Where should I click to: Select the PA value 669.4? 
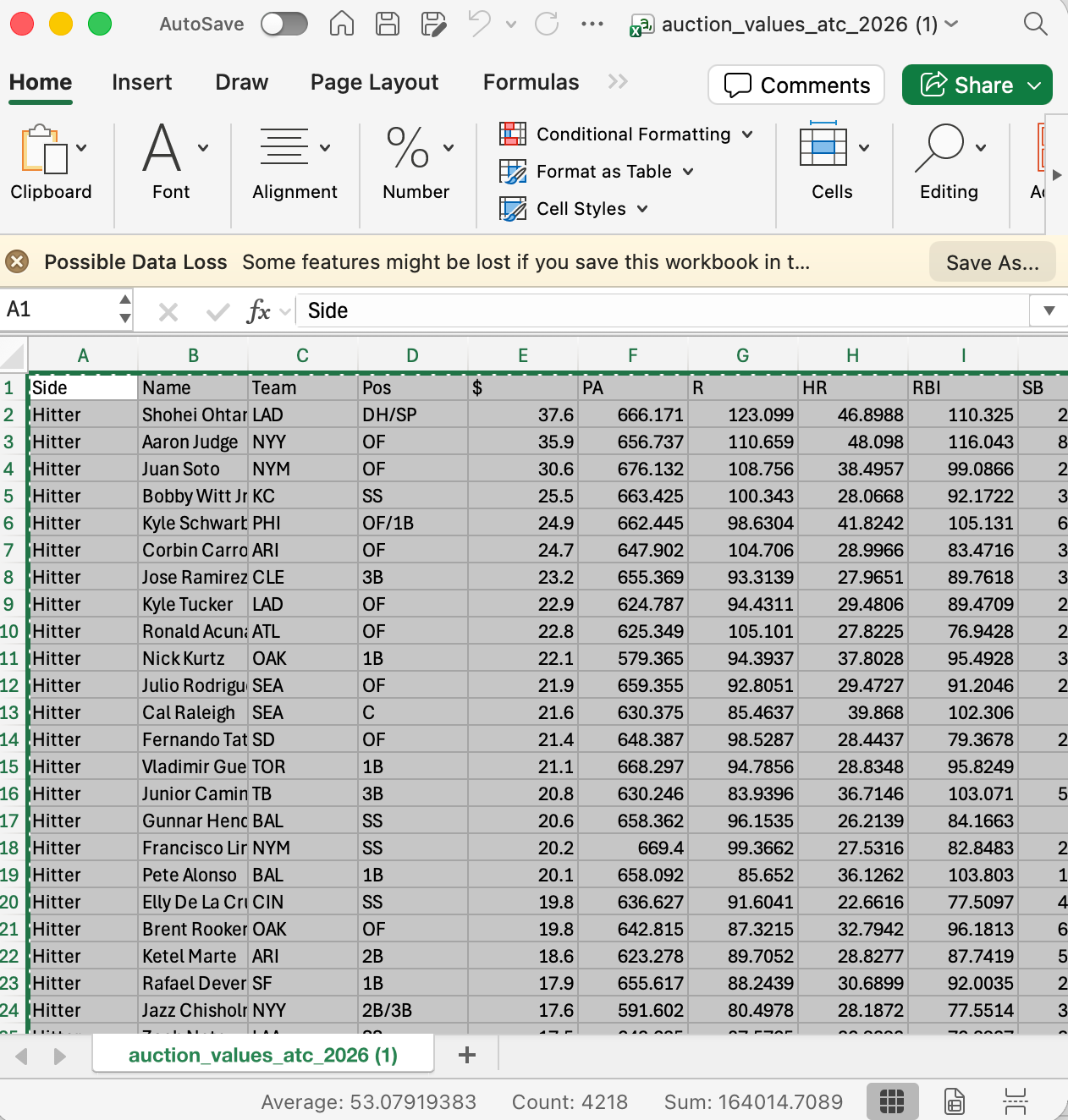tap(633, 848)
